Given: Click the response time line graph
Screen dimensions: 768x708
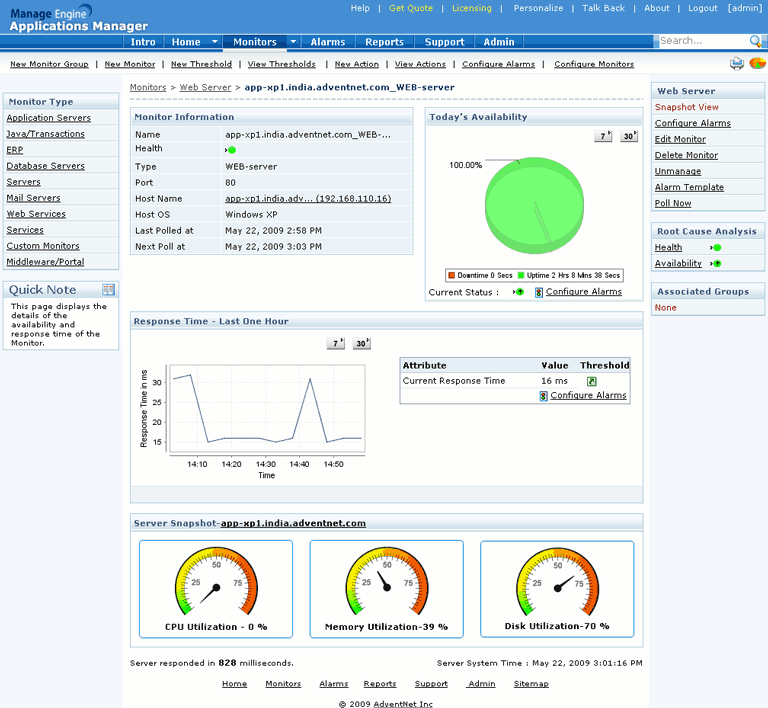Looking at the screenshot, I should (267, 410).
